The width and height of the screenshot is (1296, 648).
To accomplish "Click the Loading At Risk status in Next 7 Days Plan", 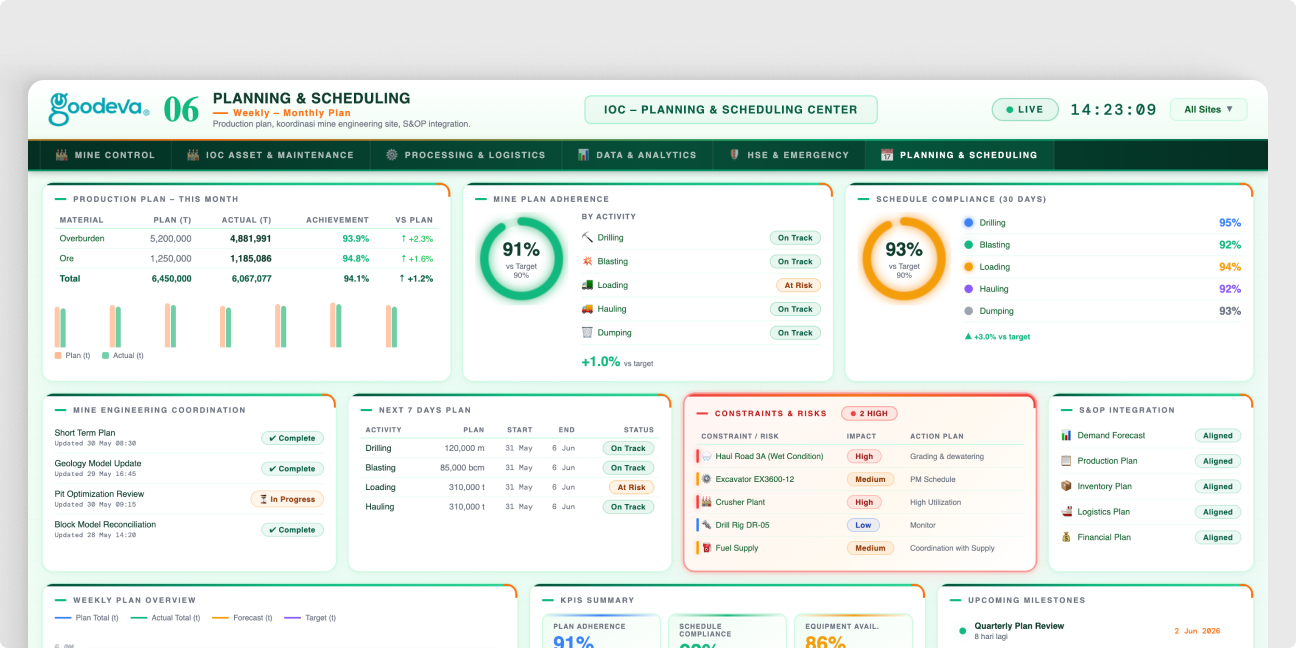I will tap(631, 487).
